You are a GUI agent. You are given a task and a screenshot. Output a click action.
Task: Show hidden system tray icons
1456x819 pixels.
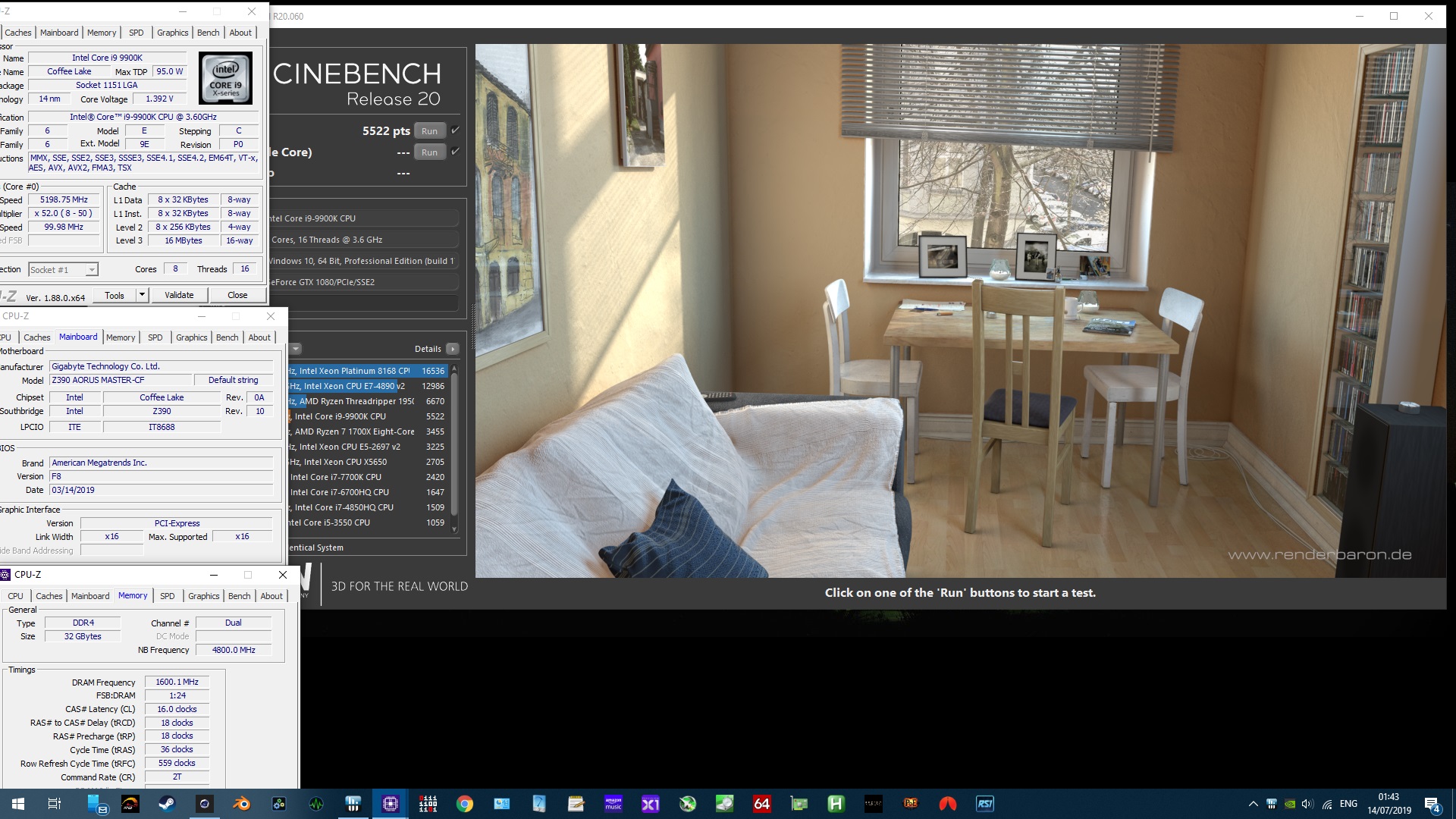point(1253,804)
